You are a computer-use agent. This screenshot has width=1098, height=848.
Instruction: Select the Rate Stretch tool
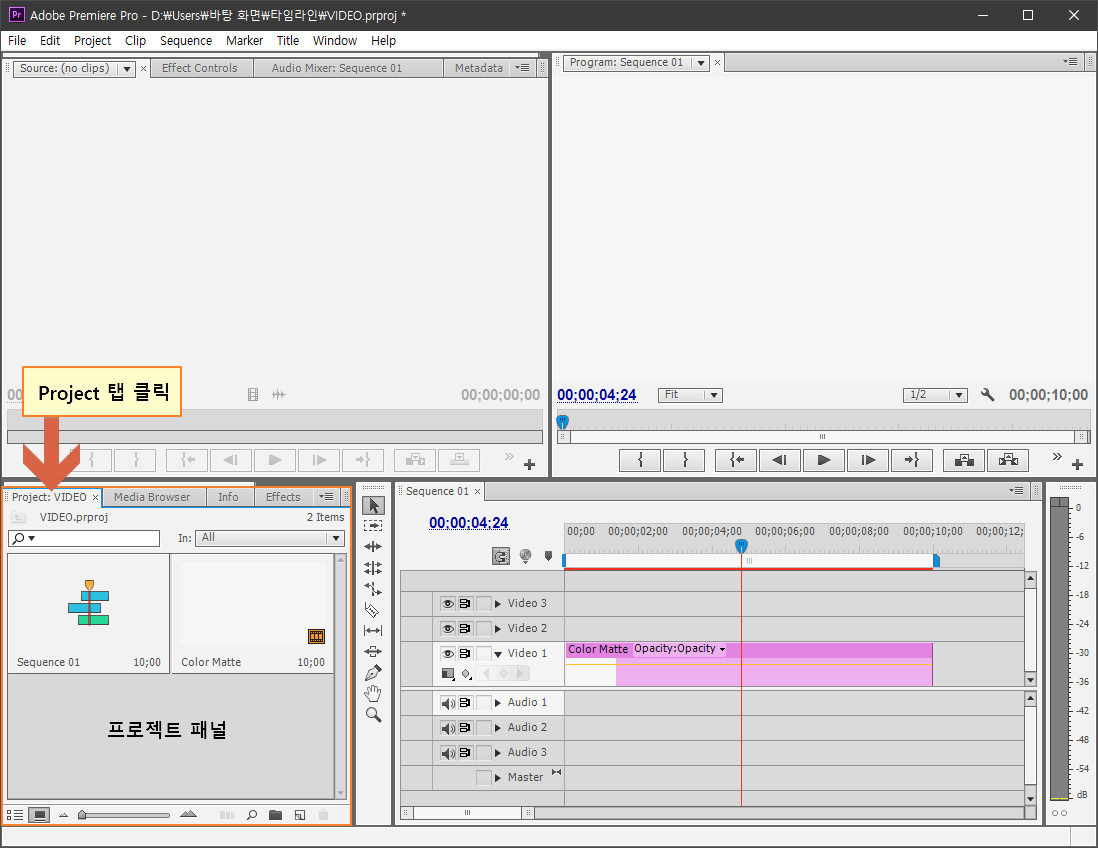point(373,589)
